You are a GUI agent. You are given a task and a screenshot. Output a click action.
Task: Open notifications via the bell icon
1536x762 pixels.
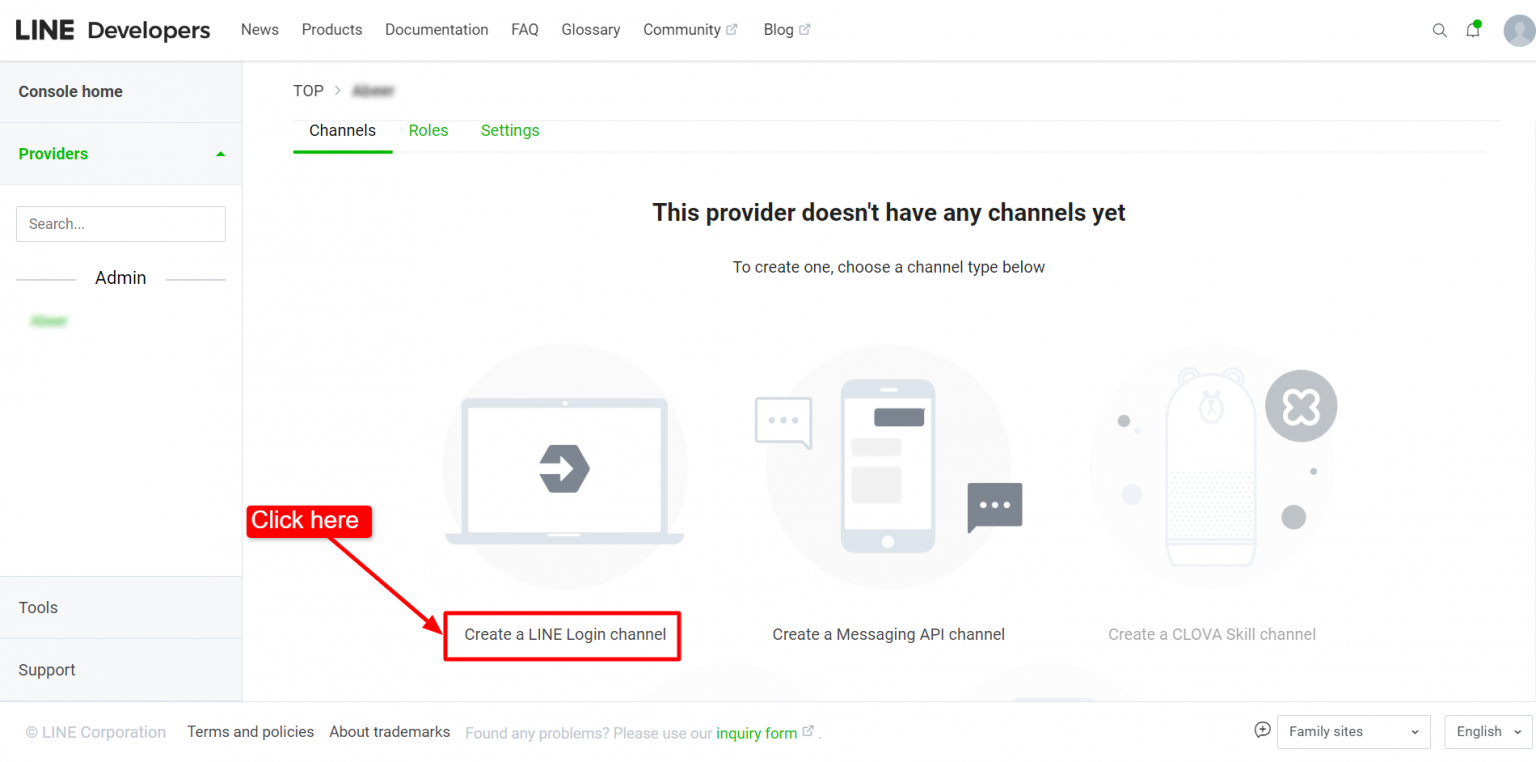tap(1472, 30)
